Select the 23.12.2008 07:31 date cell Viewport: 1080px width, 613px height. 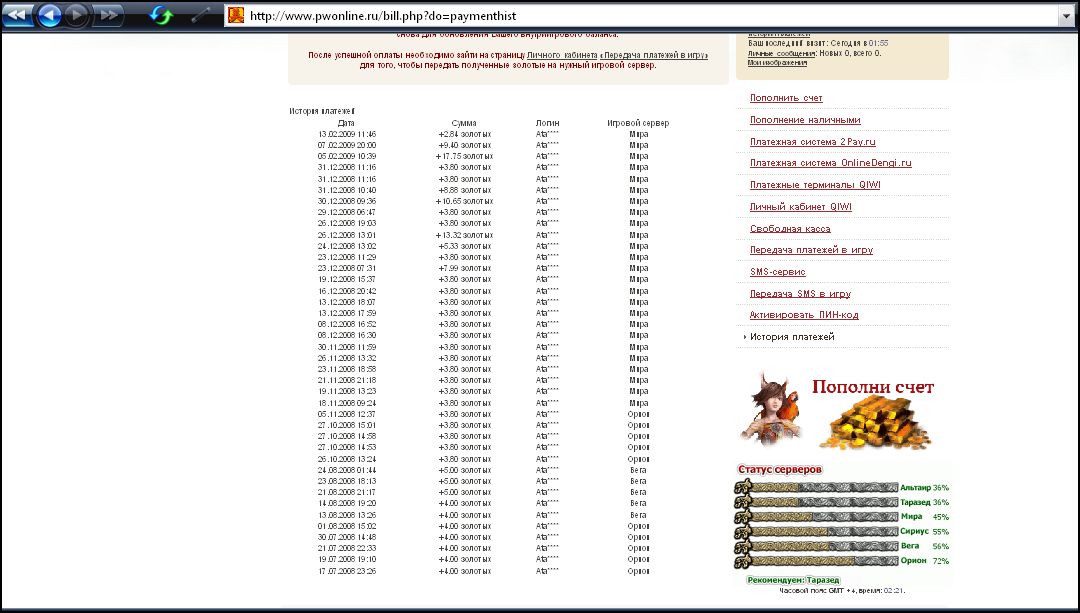[346, 268]
